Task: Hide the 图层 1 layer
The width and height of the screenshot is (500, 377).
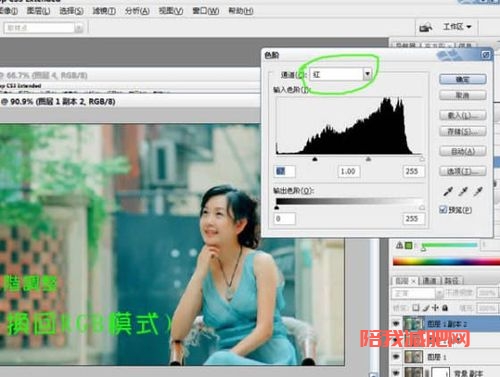Action: click(x=396, y=357)
